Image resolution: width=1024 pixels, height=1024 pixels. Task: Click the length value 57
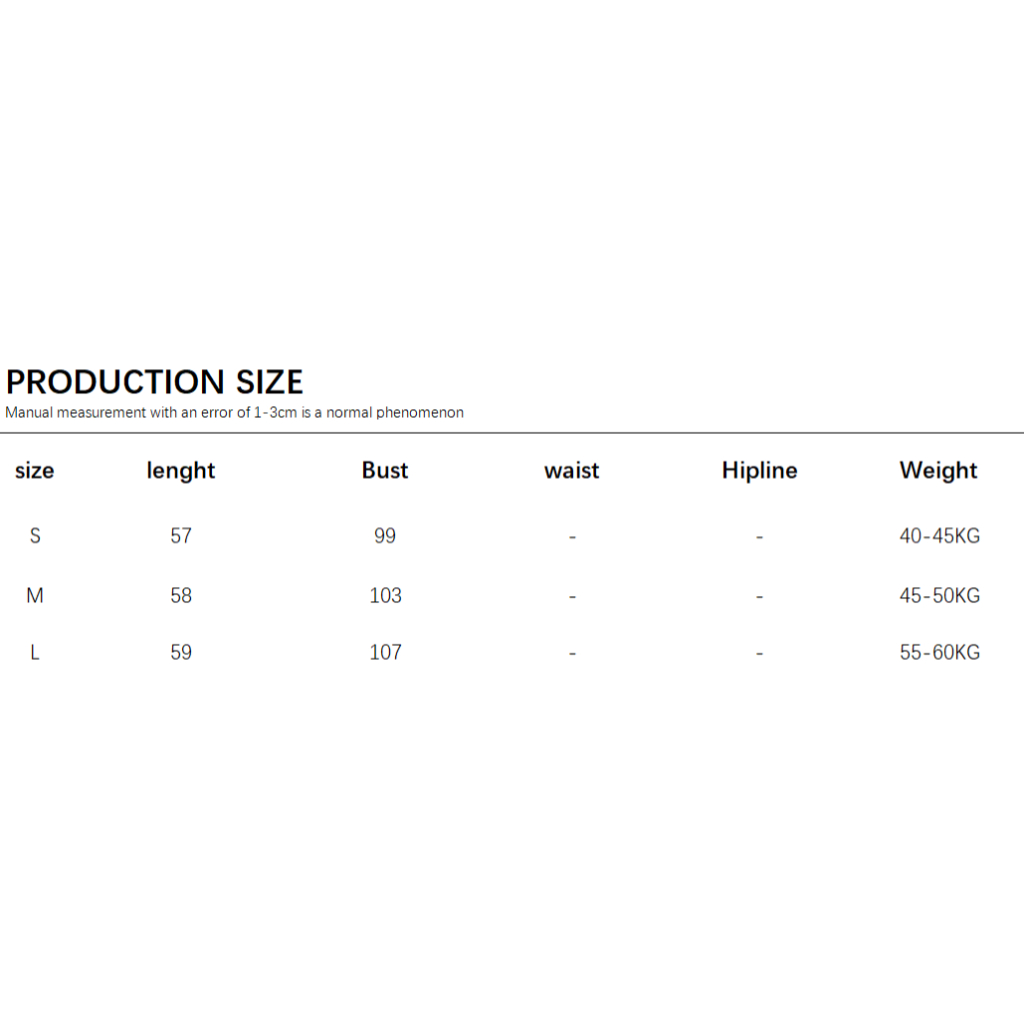click(x=181, y=536)
